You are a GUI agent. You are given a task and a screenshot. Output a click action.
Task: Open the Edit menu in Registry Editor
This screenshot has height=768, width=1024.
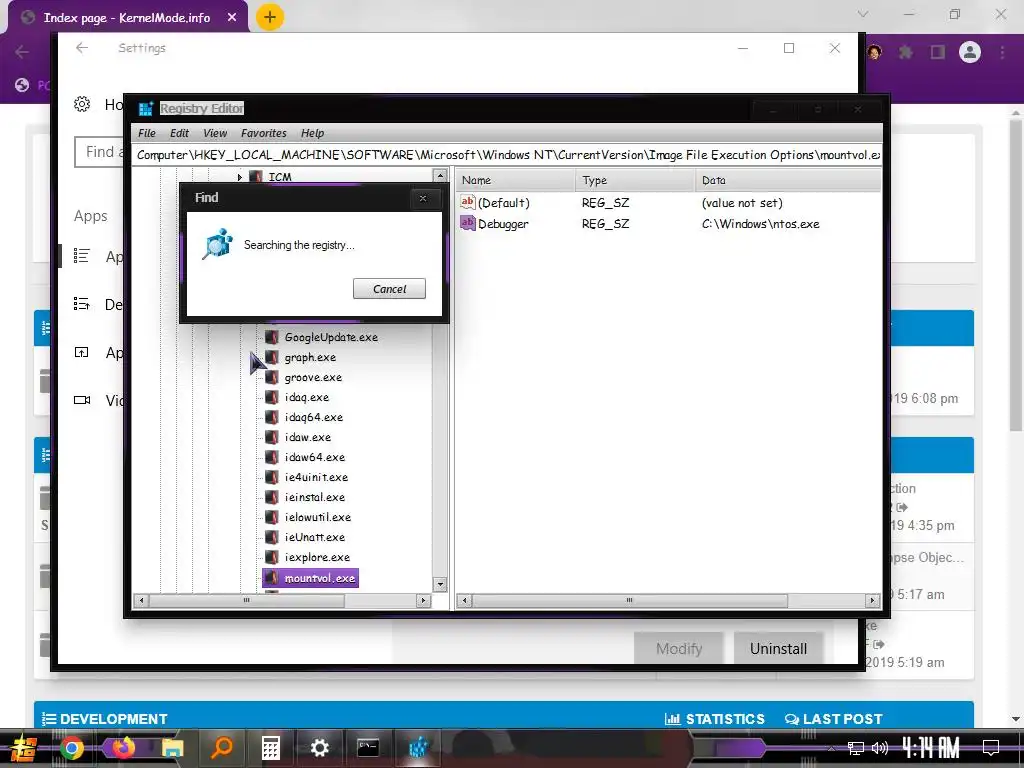pyautogui.click(x=179, y=133)
